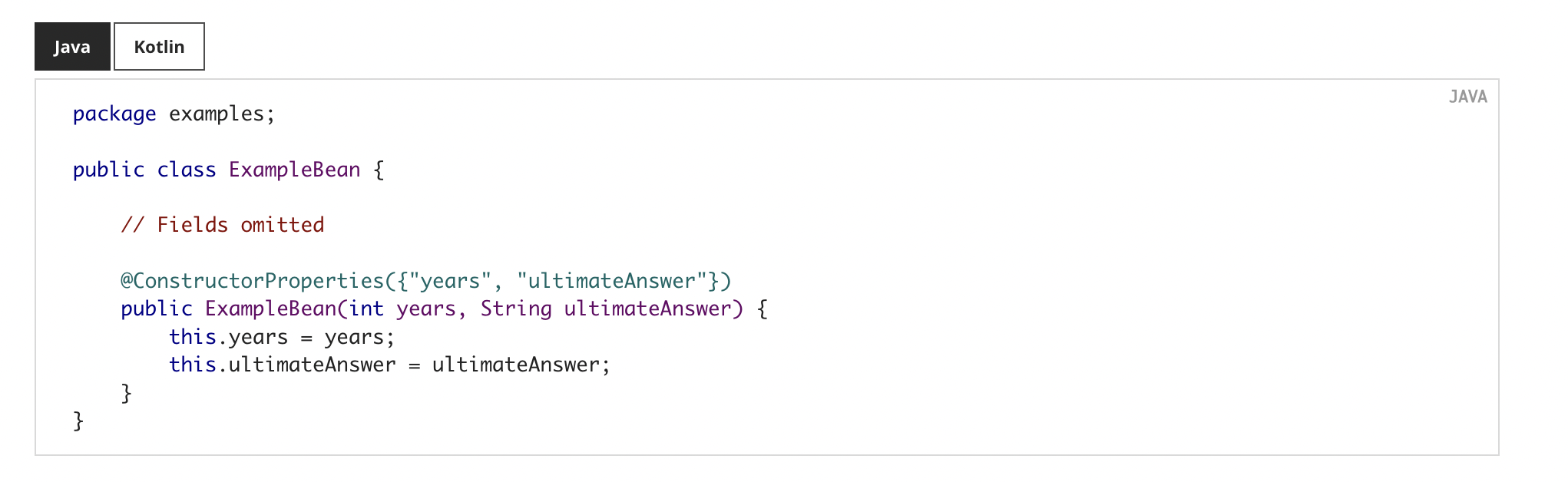Click the examples package name
The height and width of the screenshot is (482, 1568).
click(217, 114)
